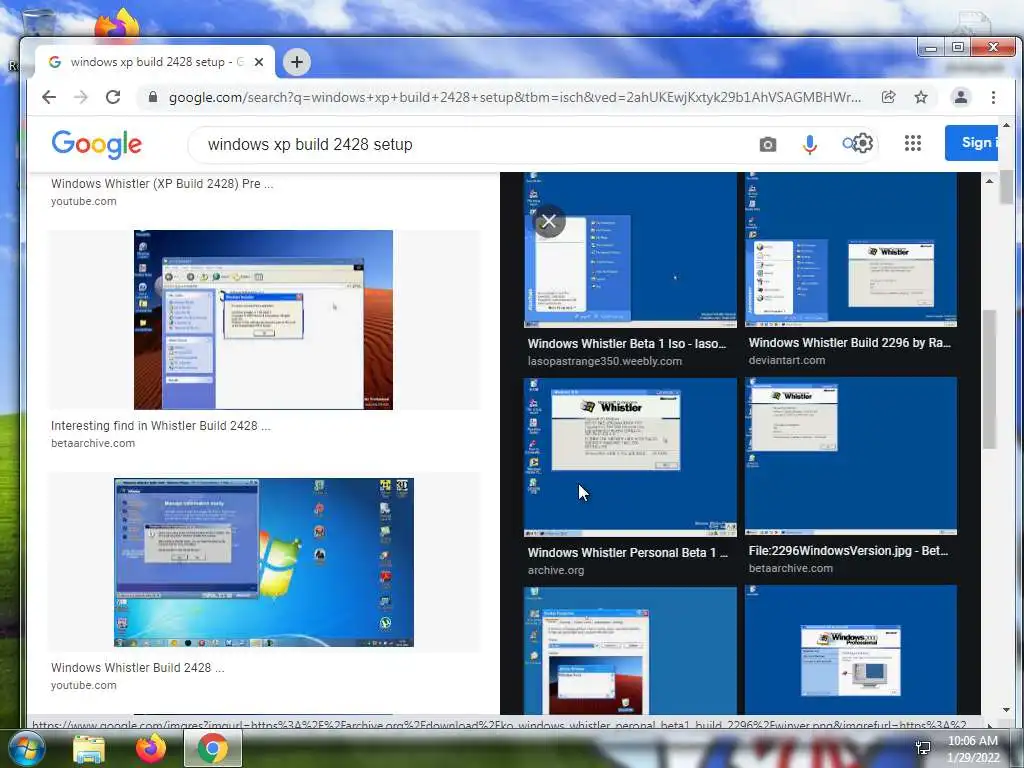Viewport: 1024px width, 768px height.
Task: Open 'Windows Whistler (XP Build 2428) Pre ...' result title
Action: tap(162, 184)
